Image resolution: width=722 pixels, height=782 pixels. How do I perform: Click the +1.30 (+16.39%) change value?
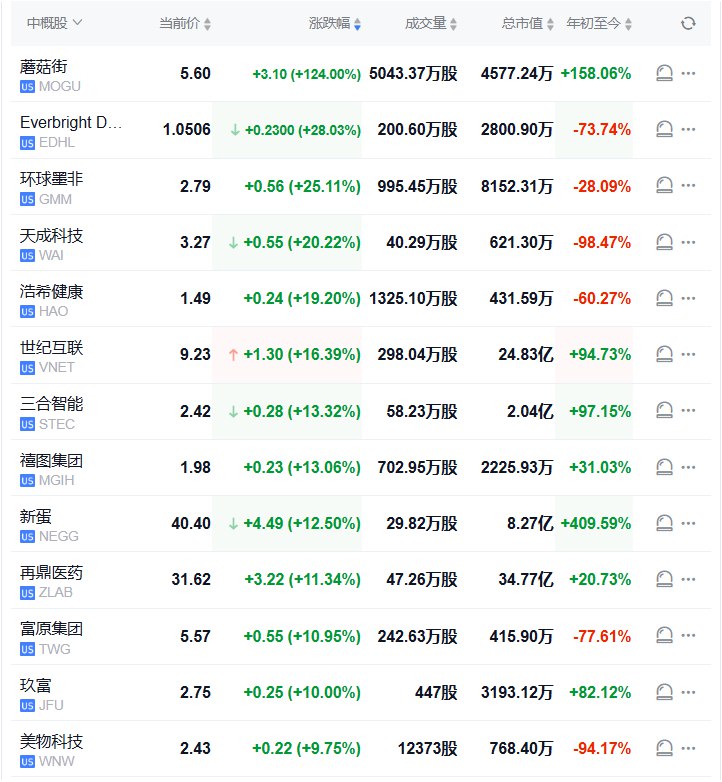302,355
